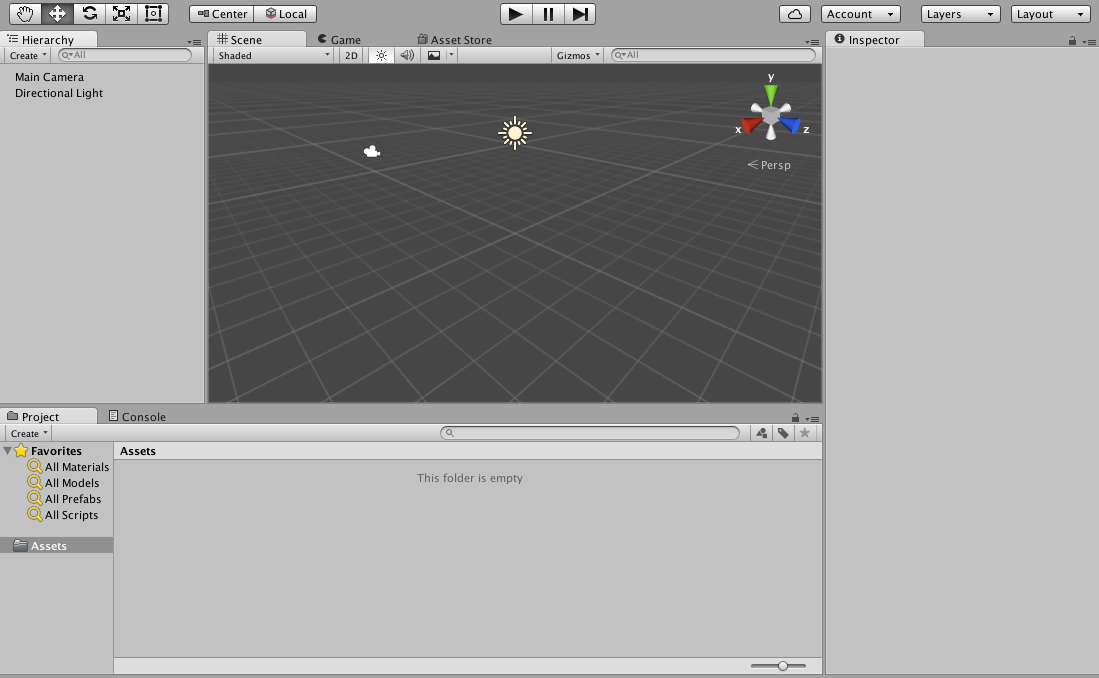This screenshot has width=1099, height=678.
Task: Toggle Local handle rotation button
Action: click(x=285, y=14)
